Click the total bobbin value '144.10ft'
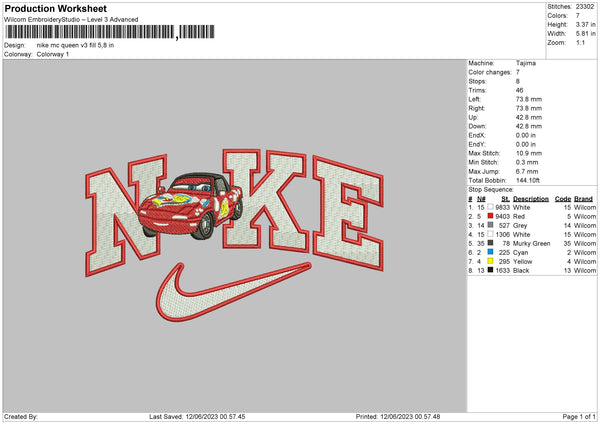Image resolution: width=600 pixels, height=424 pixels. [528, 180]
